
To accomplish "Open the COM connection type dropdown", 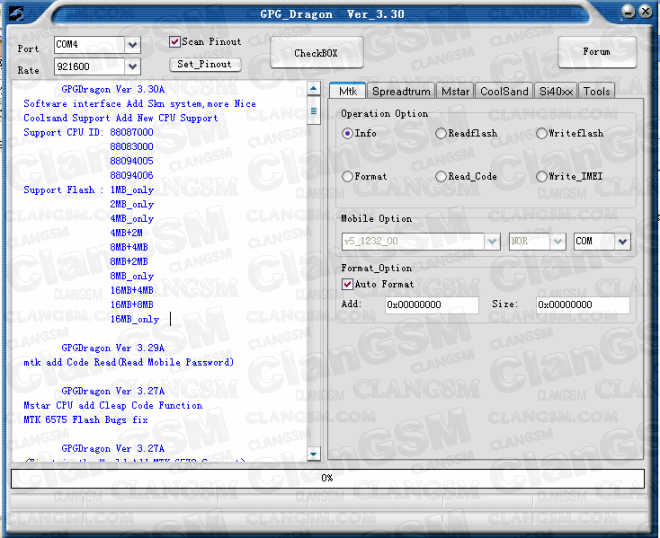I will pyautogui.click(x=623, y=242).
